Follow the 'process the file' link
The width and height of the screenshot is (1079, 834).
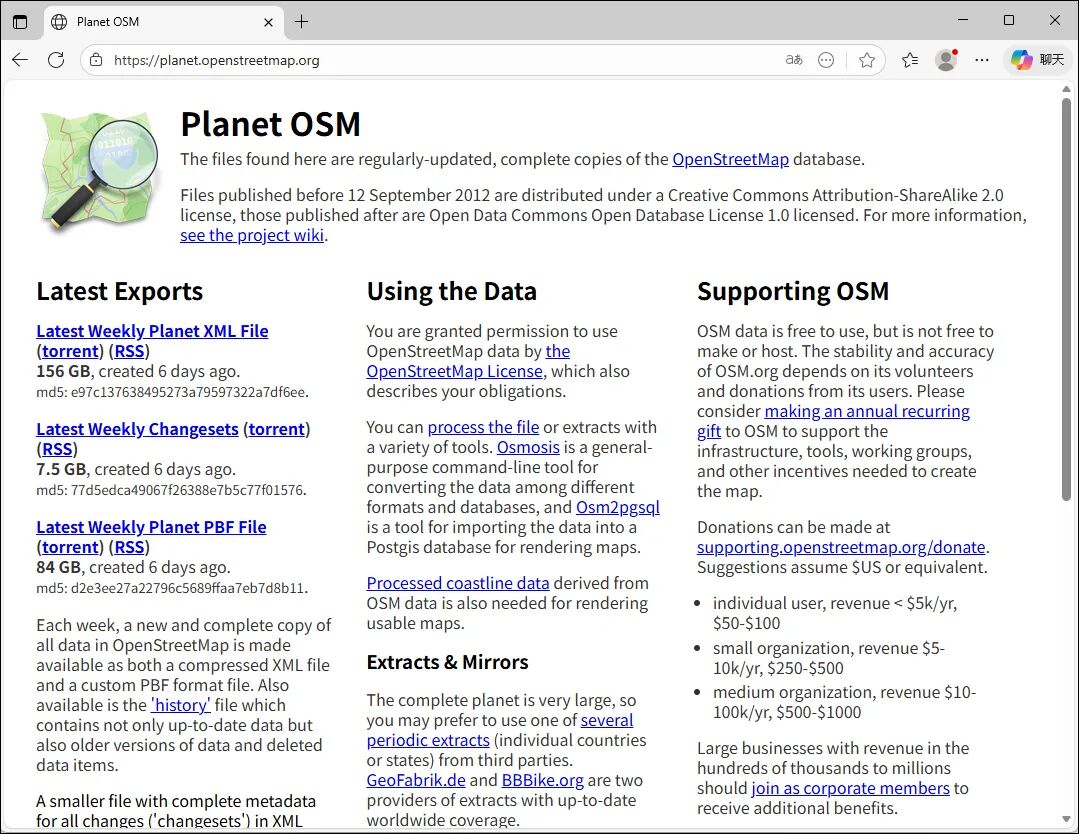[x=483, y=427]
